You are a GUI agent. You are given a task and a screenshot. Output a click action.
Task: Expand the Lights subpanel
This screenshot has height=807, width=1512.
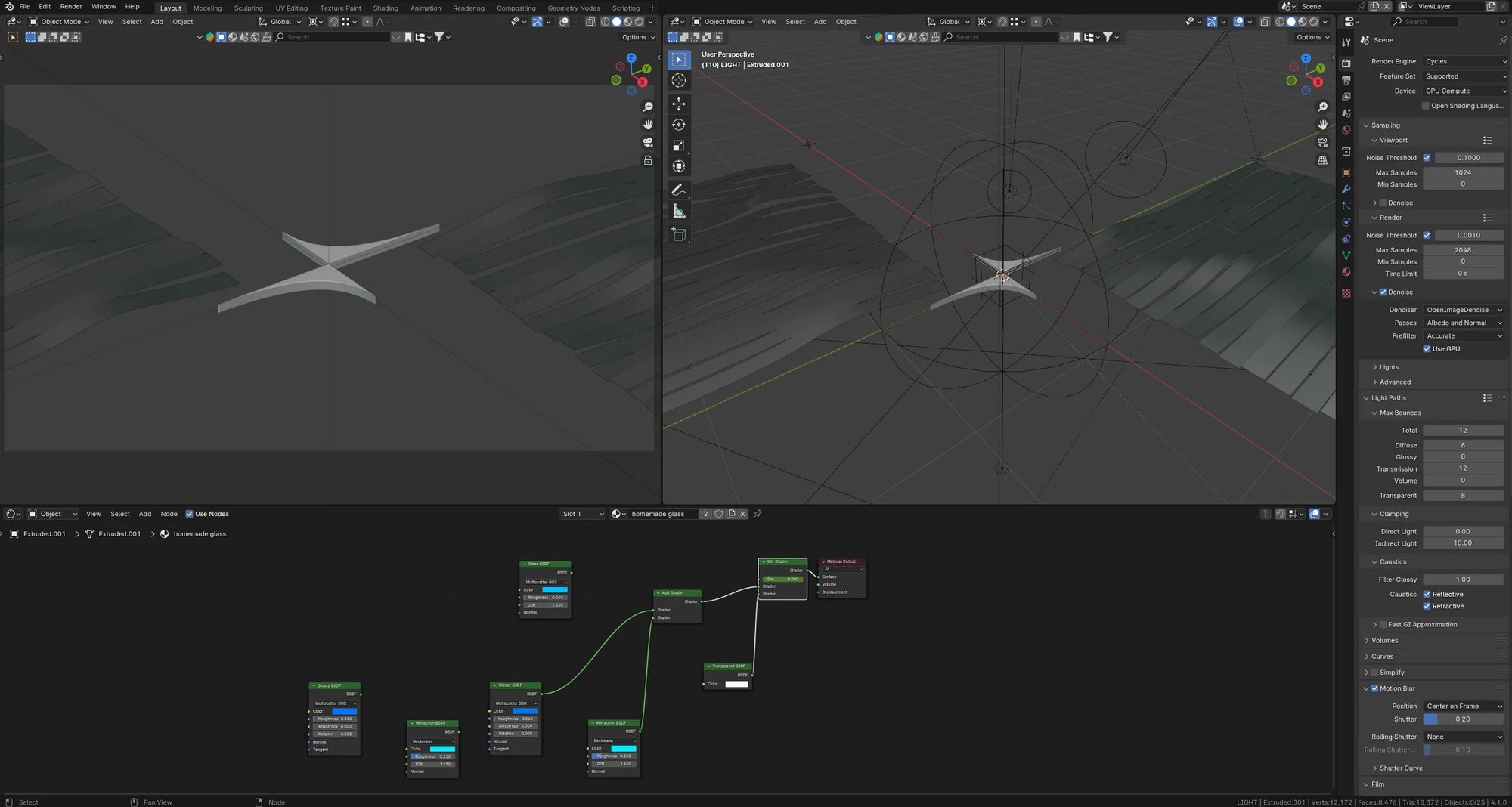(1390, 367)
